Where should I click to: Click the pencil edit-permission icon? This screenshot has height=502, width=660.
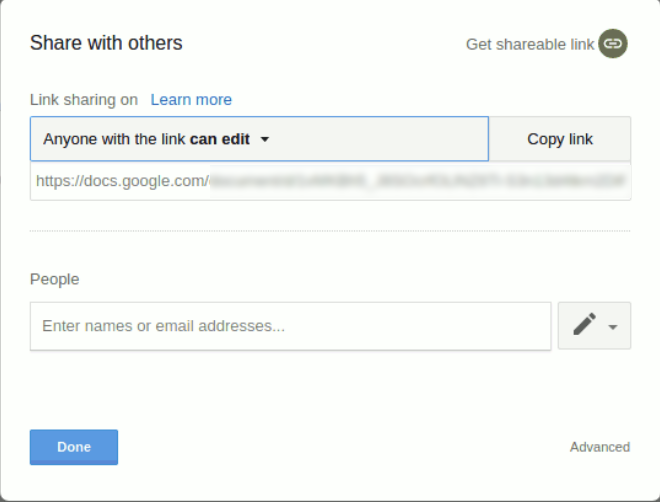(x=585, y=324)
